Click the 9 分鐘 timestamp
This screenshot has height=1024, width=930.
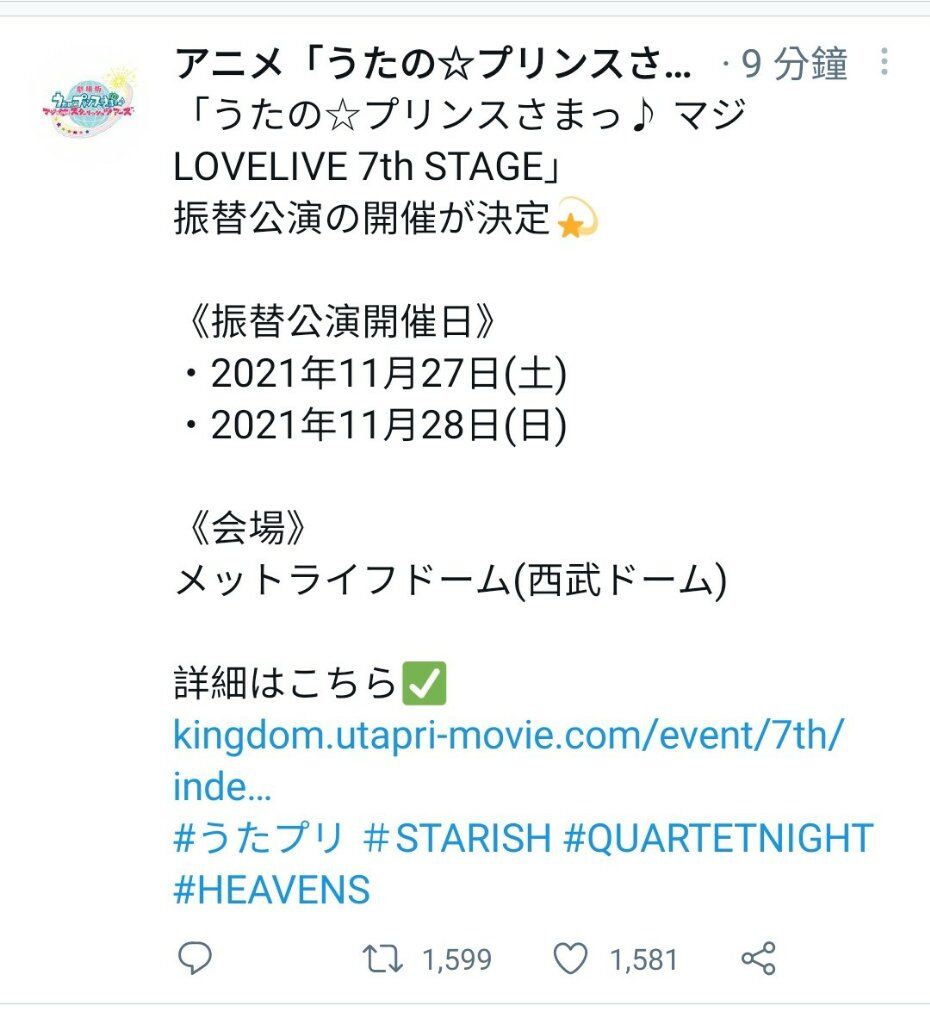[x=794, y=63]
